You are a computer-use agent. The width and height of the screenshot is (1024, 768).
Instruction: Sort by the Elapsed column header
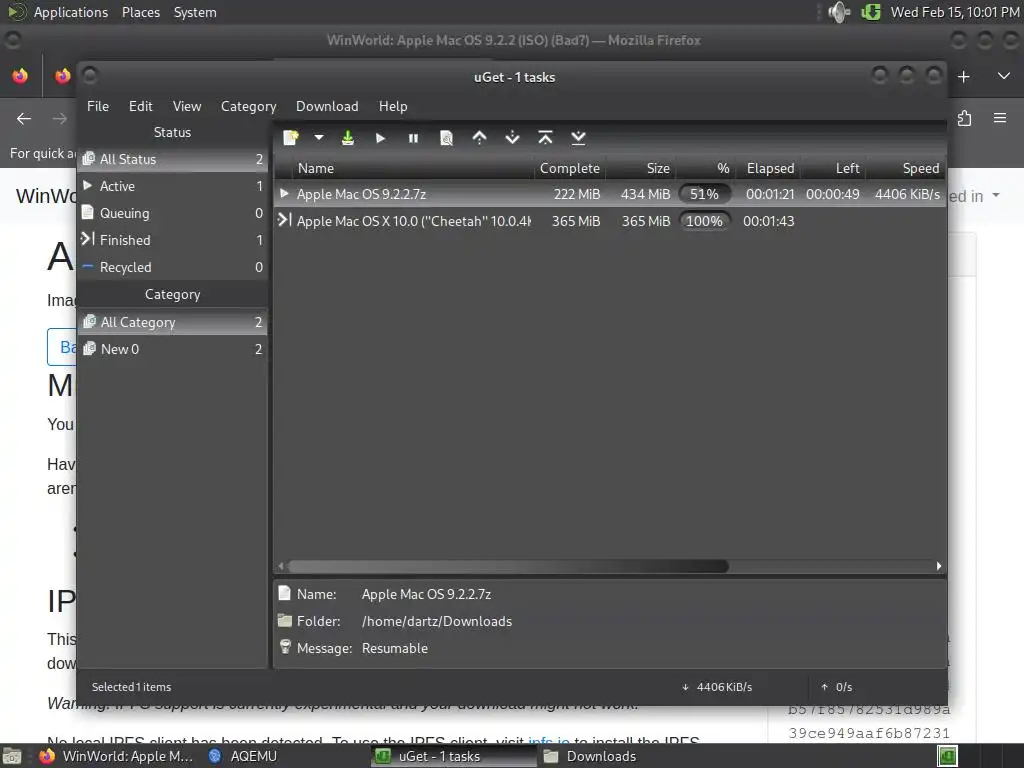coord(768,168)
